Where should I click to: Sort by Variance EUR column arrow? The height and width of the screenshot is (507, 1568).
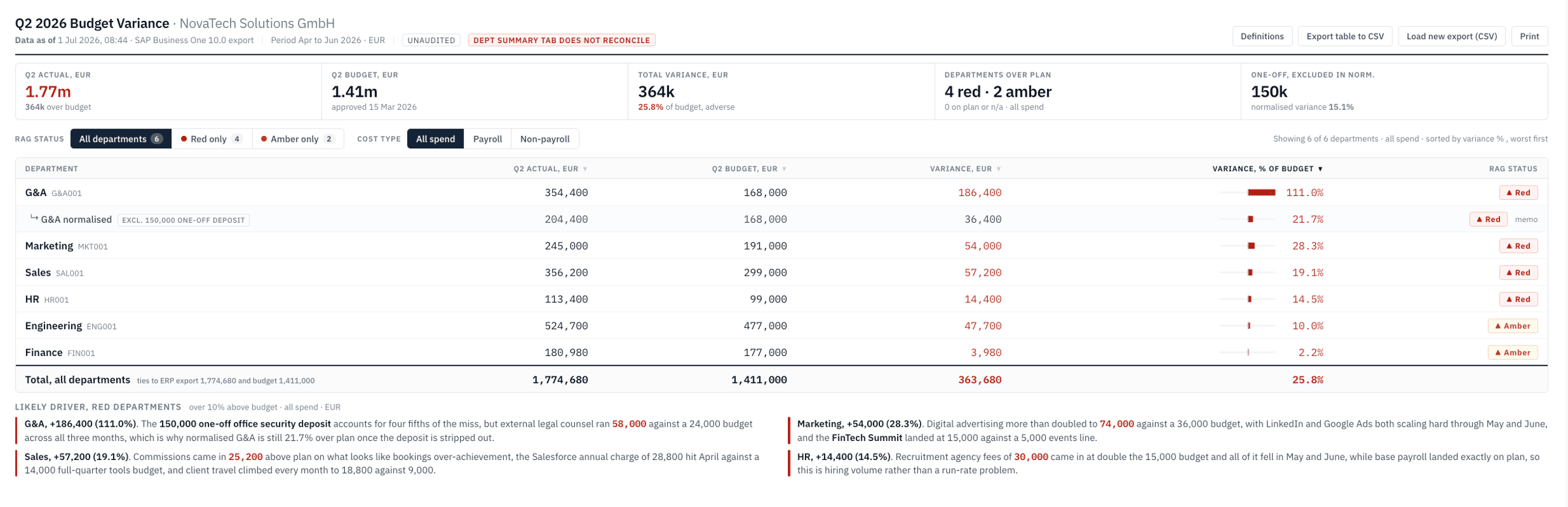tap(998, 169)
